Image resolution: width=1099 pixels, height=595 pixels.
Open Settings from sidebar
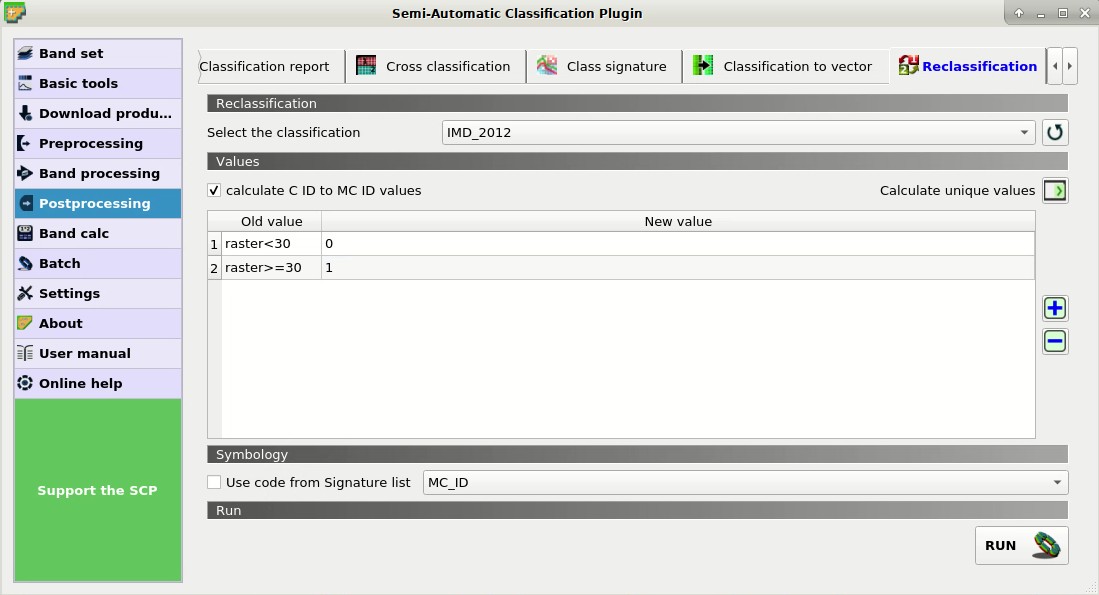(x=97, y=294)
